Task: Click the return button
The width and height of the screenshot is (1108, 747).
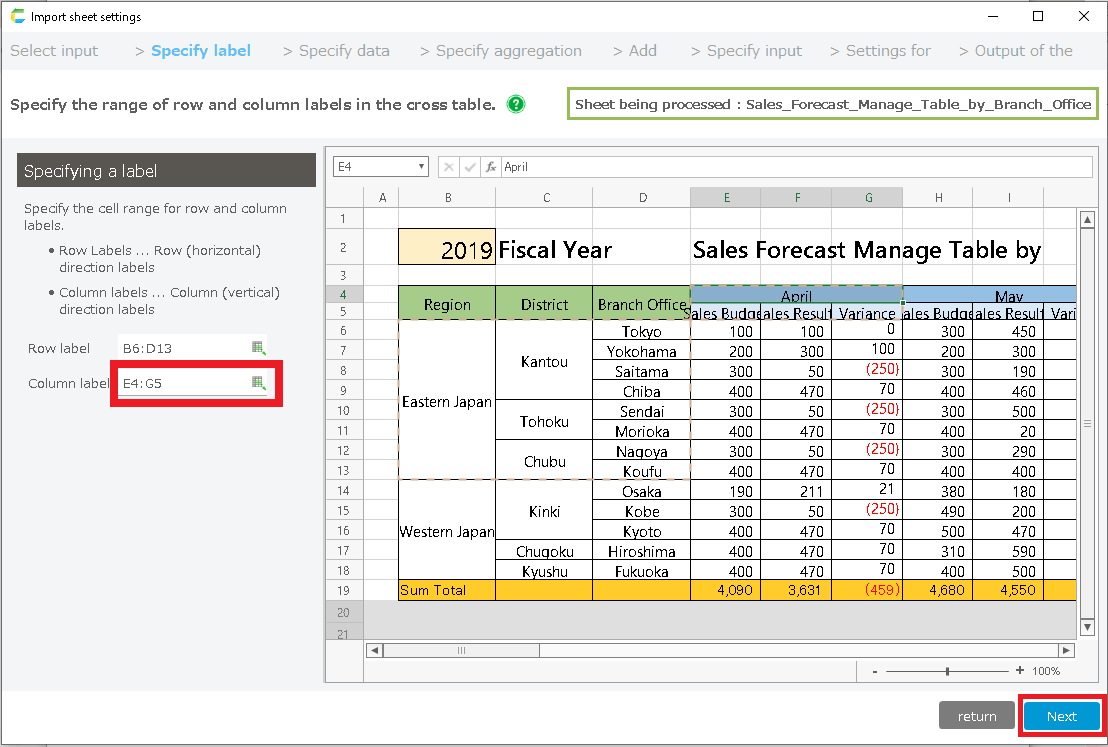Action: pos(976,716)
